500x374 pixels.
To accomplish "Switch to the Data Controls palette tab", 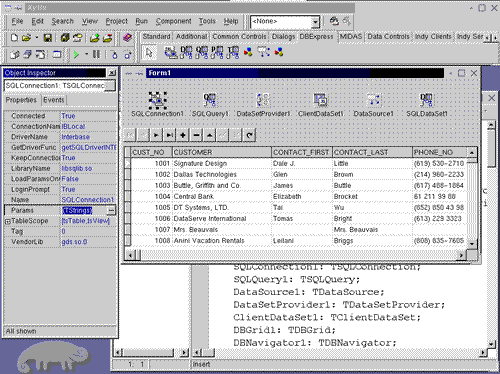I will pos(388,37).
